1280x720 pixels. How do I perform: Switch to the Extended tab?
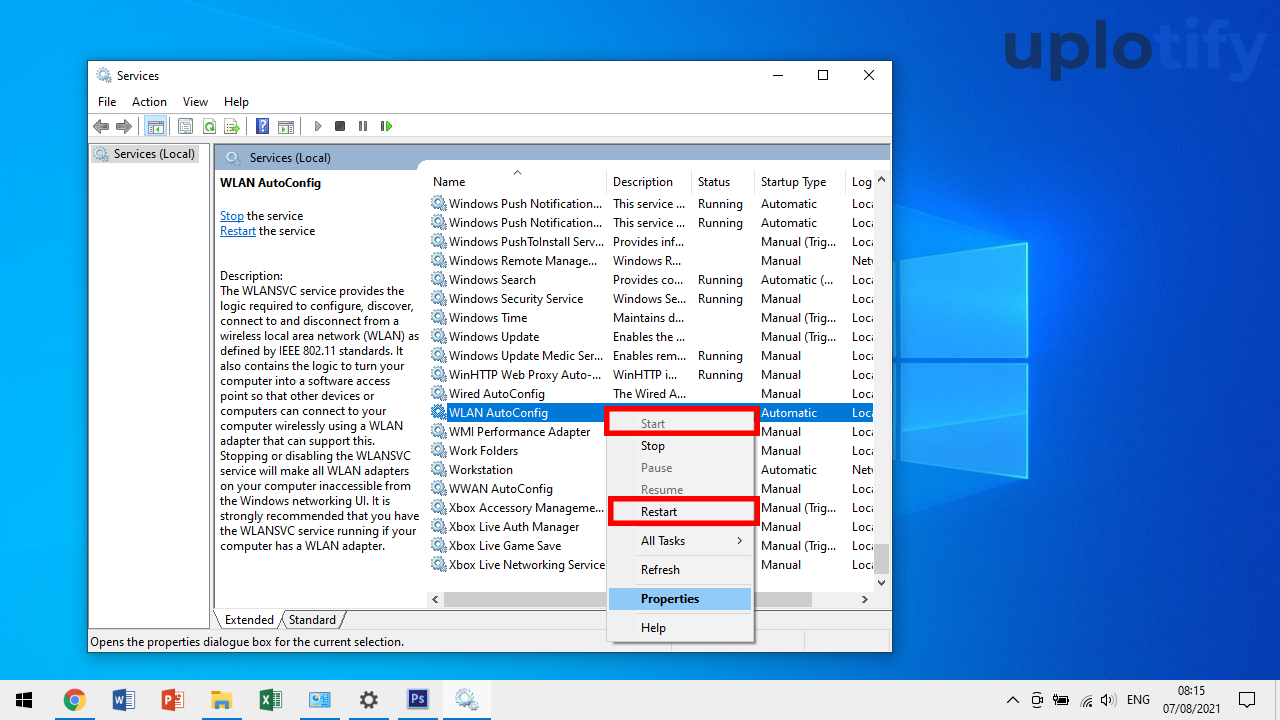click(249, 620)
